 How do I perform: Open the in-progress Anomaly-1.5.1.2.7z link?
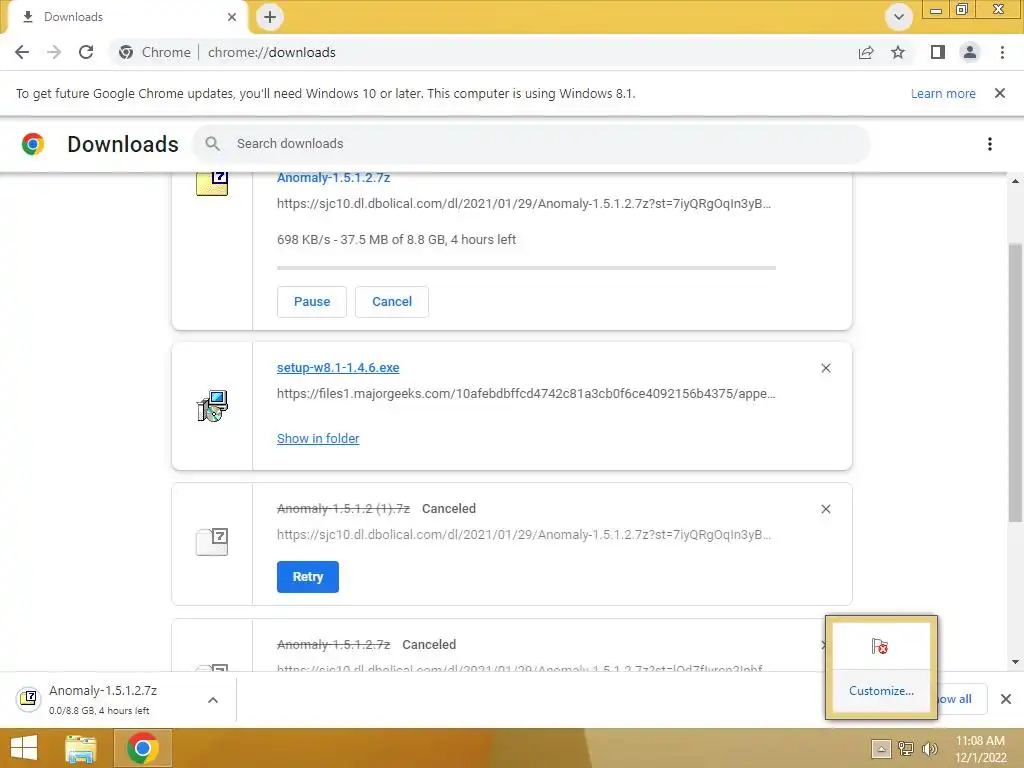[x=334, y=178]
